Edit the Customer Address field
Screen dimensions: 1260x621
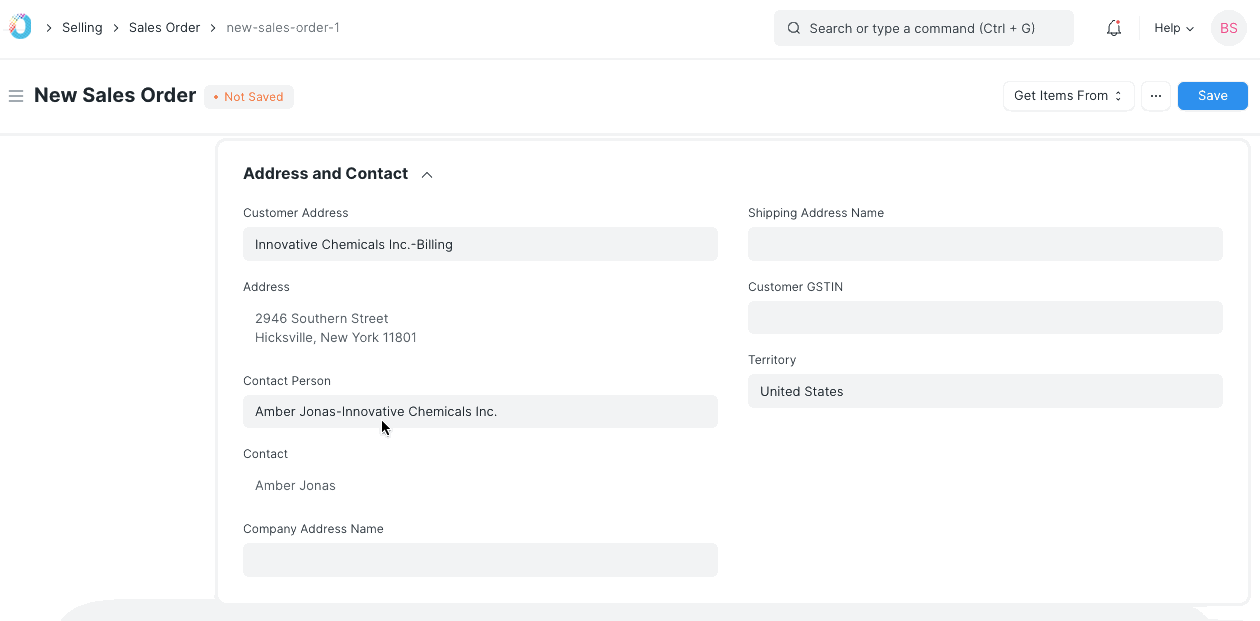click(480, 244)
